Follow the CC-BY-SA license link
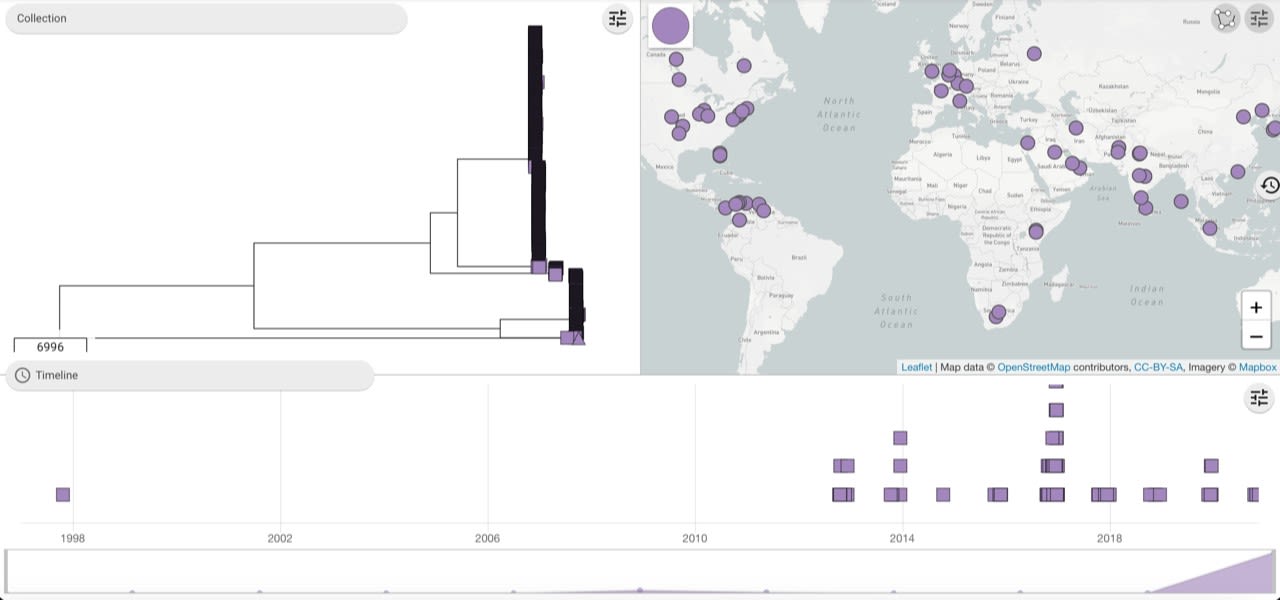This screenshot has height=600, width=1280. click(1158, 367)
